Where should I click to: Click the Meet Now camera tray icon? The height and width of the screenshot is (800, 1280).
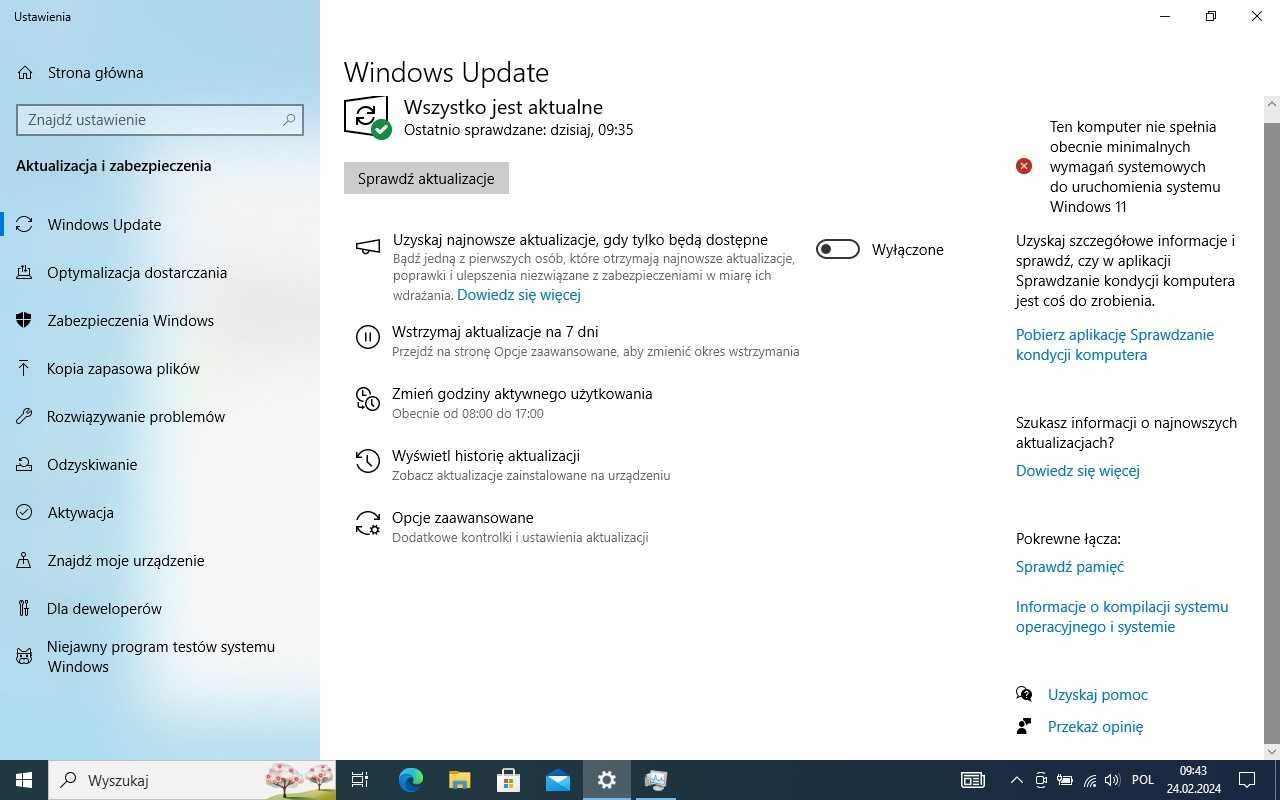[x=1041, y=780]
